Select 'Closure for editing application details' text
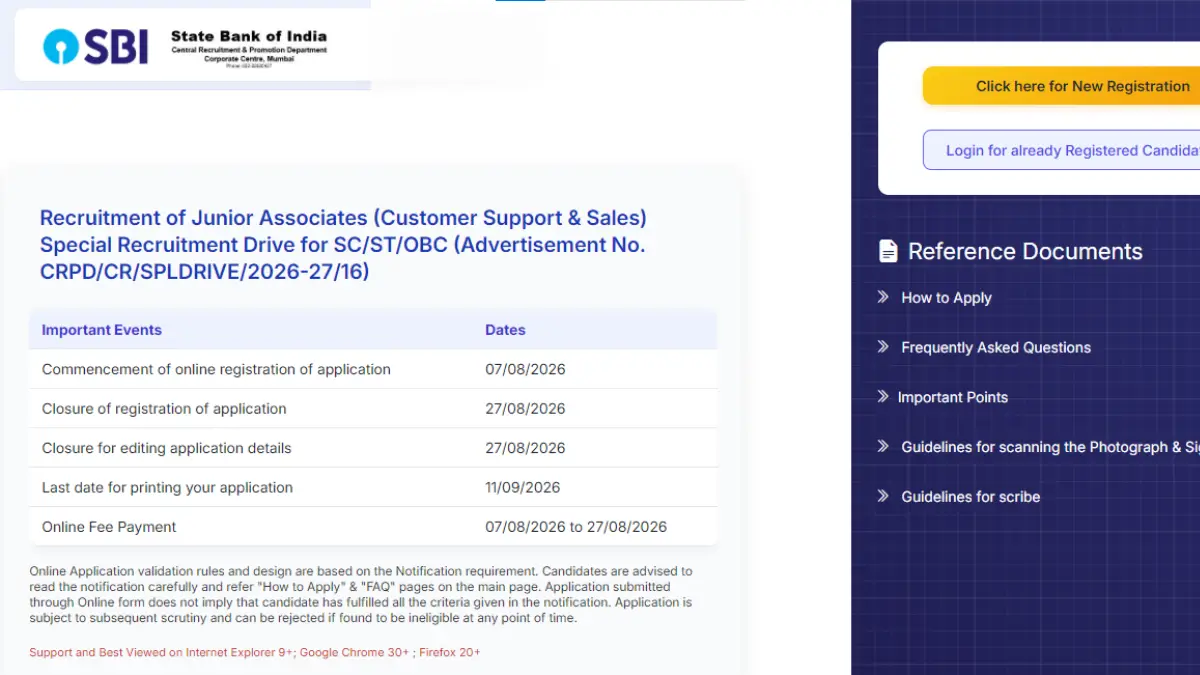The width and height of the screenshot is (1200, 675). (x=167, y=448)
